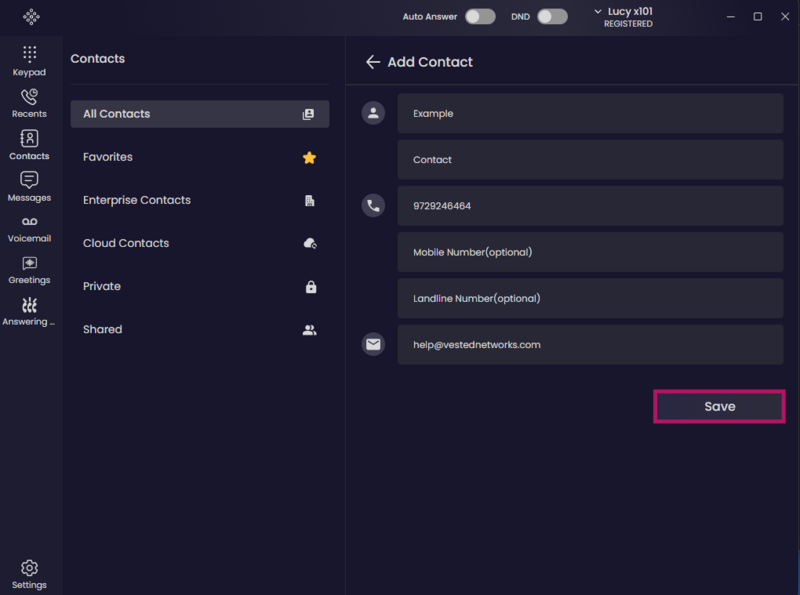800x595 pixels.
Task: Click the Landline Number(optional) field
Action: click(590, 299)
